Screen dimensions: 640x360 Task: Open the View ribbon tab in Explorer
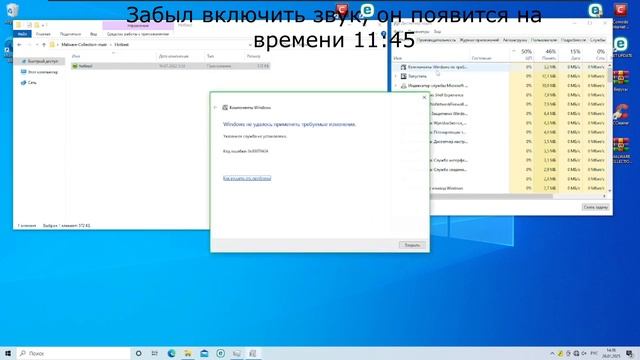coord(93,34)
